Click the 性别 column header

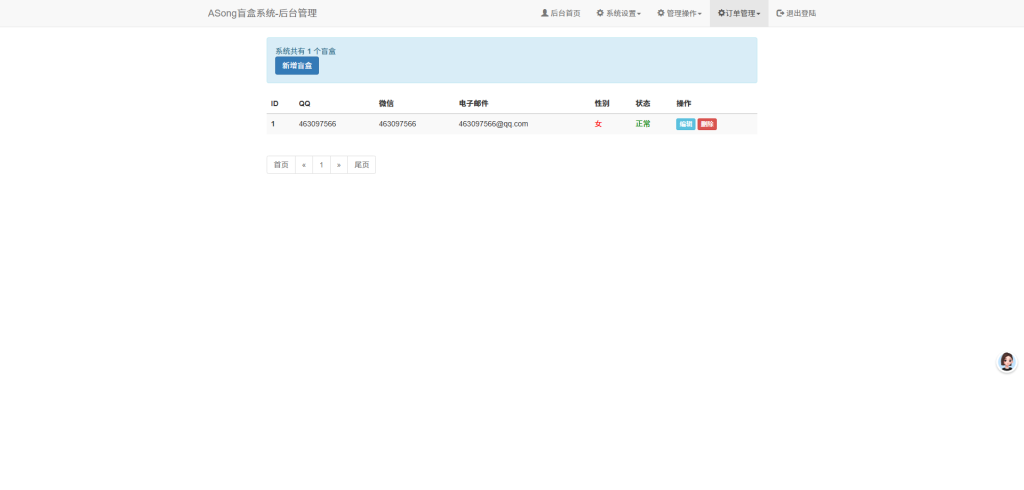[601, 104]
